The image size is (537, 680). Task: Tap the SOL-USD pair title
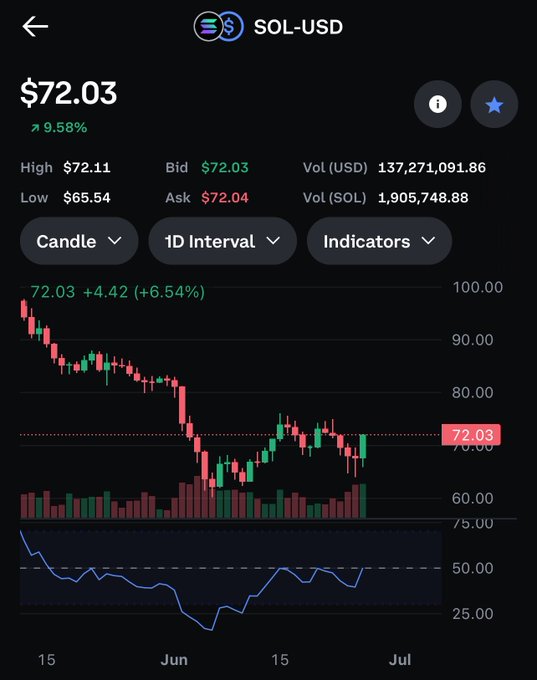tap(298, 27)
